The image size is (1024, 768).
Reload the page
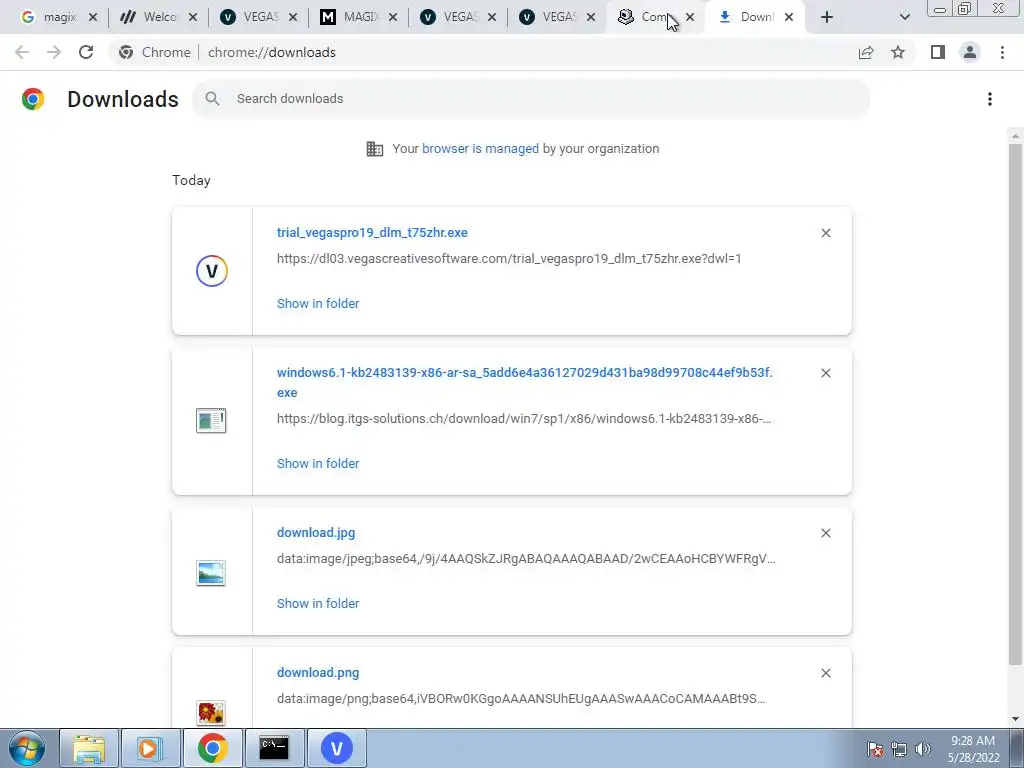tap(86, 52)
